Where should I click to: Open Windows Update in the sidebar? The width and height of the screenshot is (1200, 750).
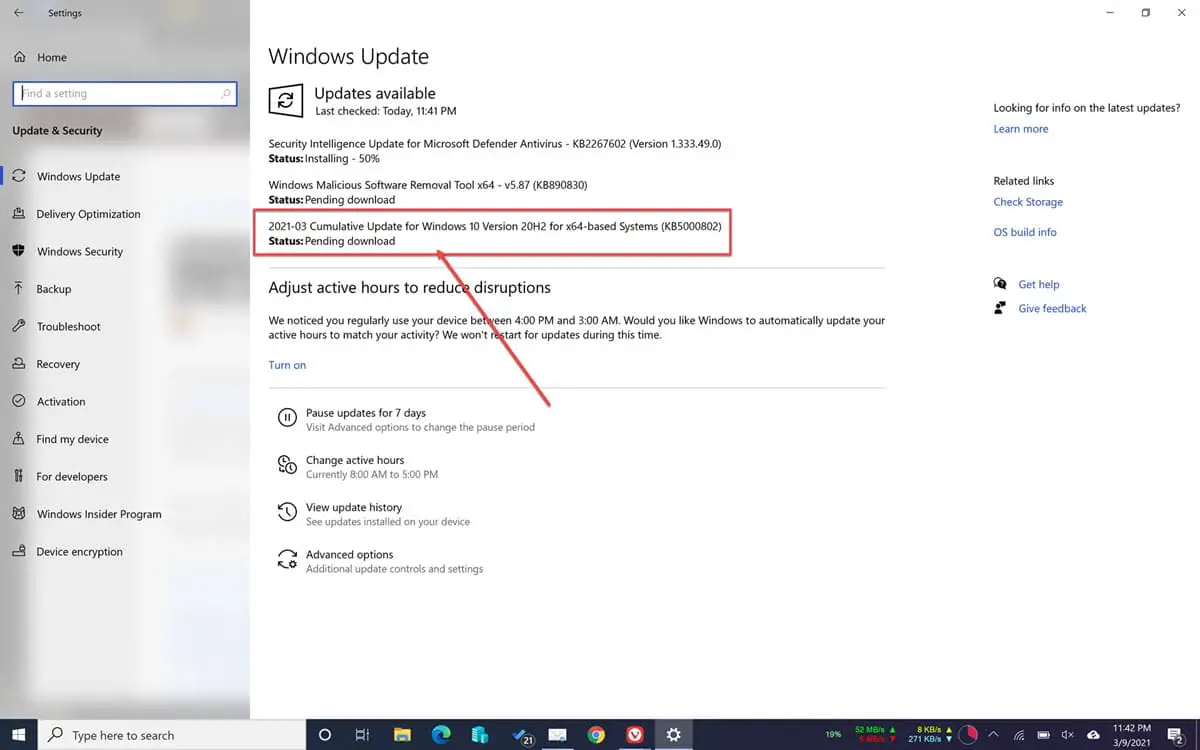coord(78,177)
